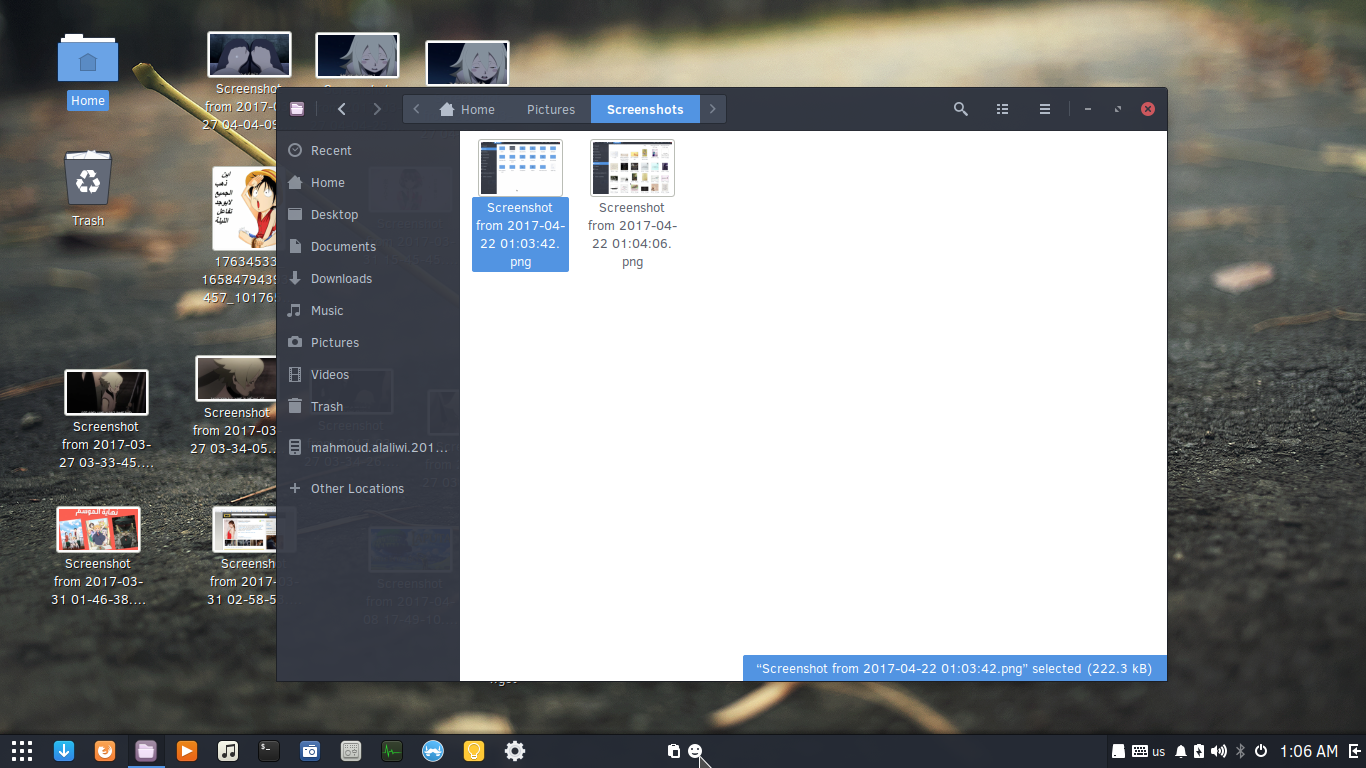Launch Firefox from the dock

click(x=105, y=750)
